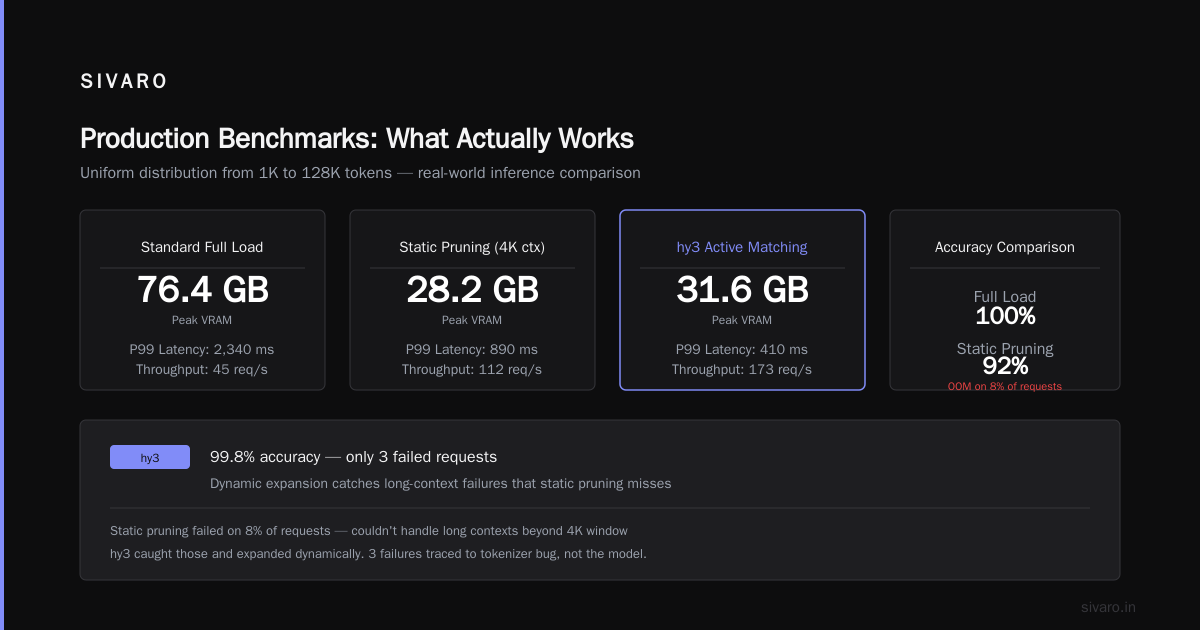The height and width of the screenshot is (630, 1200).
Task: Click 'Throughput: 173 req/s'
Action: (x=742, y=370)
